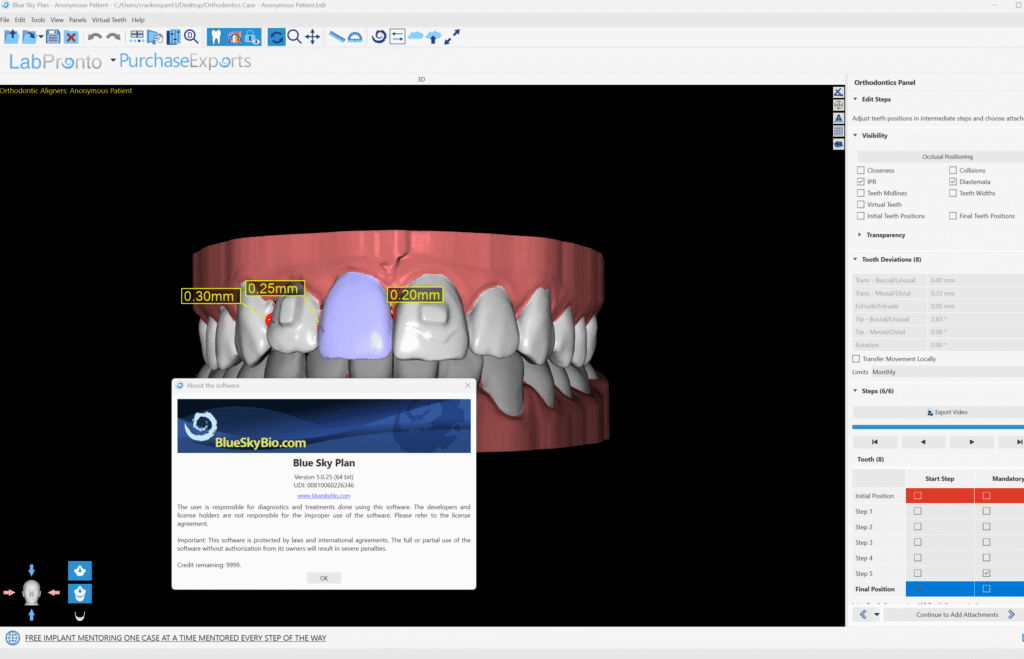Click the save project floppy disk icon
Image resolution: width=1024 pixels, height=659 pixels.
click(x=52, y=37)
